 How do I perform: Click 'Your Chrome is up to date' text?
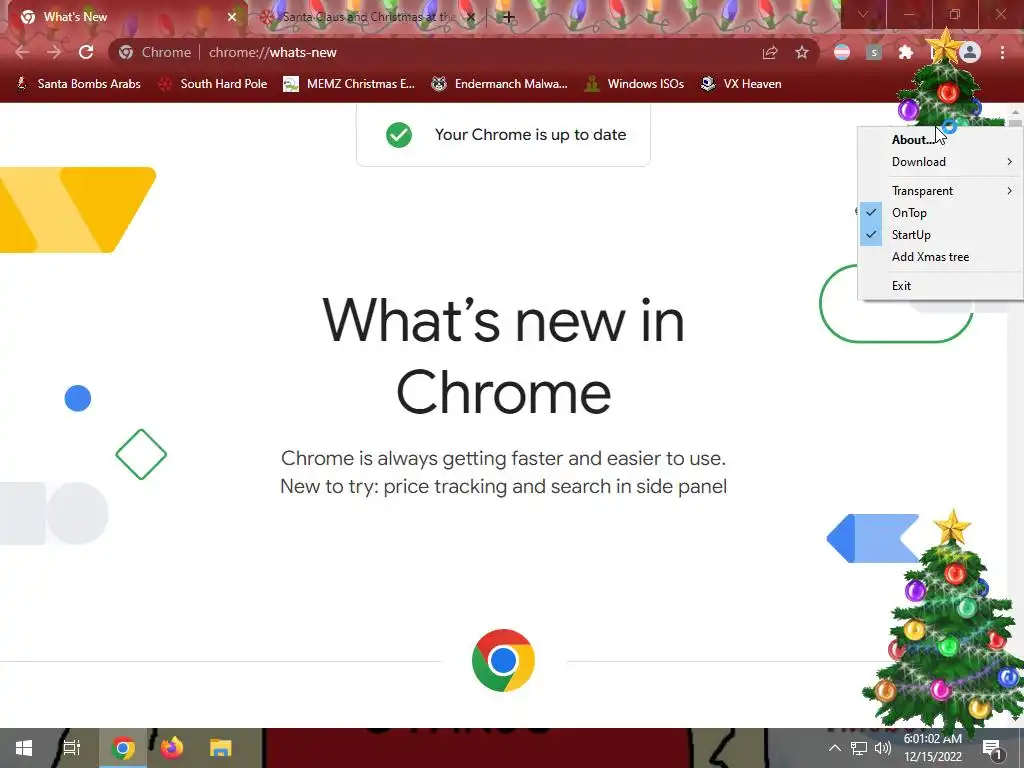[530, 135]
